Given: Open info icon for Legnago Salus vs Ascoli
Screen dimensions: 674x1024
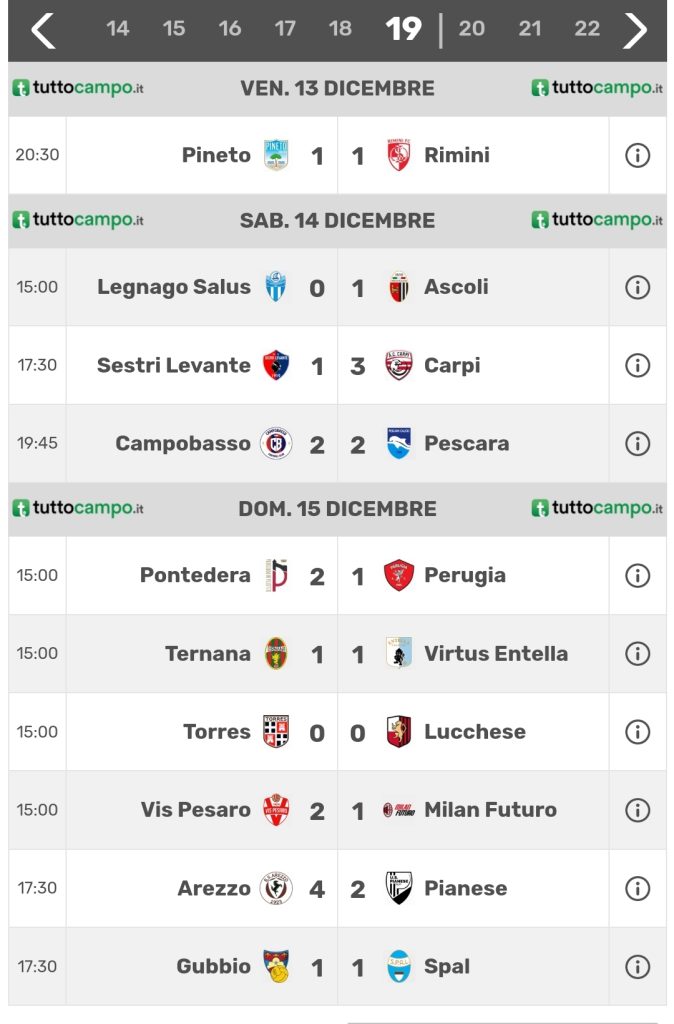Looking at the screenshot, I should (637, 287).
